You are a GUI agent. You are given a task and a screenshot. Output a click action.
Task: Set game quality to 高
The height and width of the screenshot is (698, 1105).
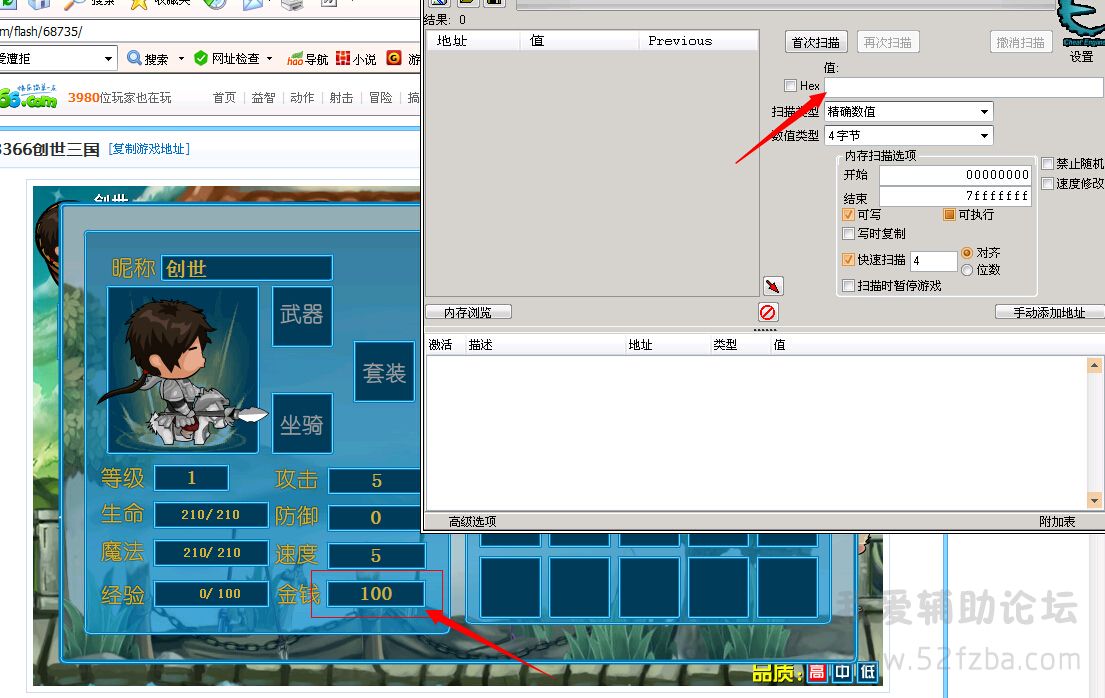[x=817, y=672]
